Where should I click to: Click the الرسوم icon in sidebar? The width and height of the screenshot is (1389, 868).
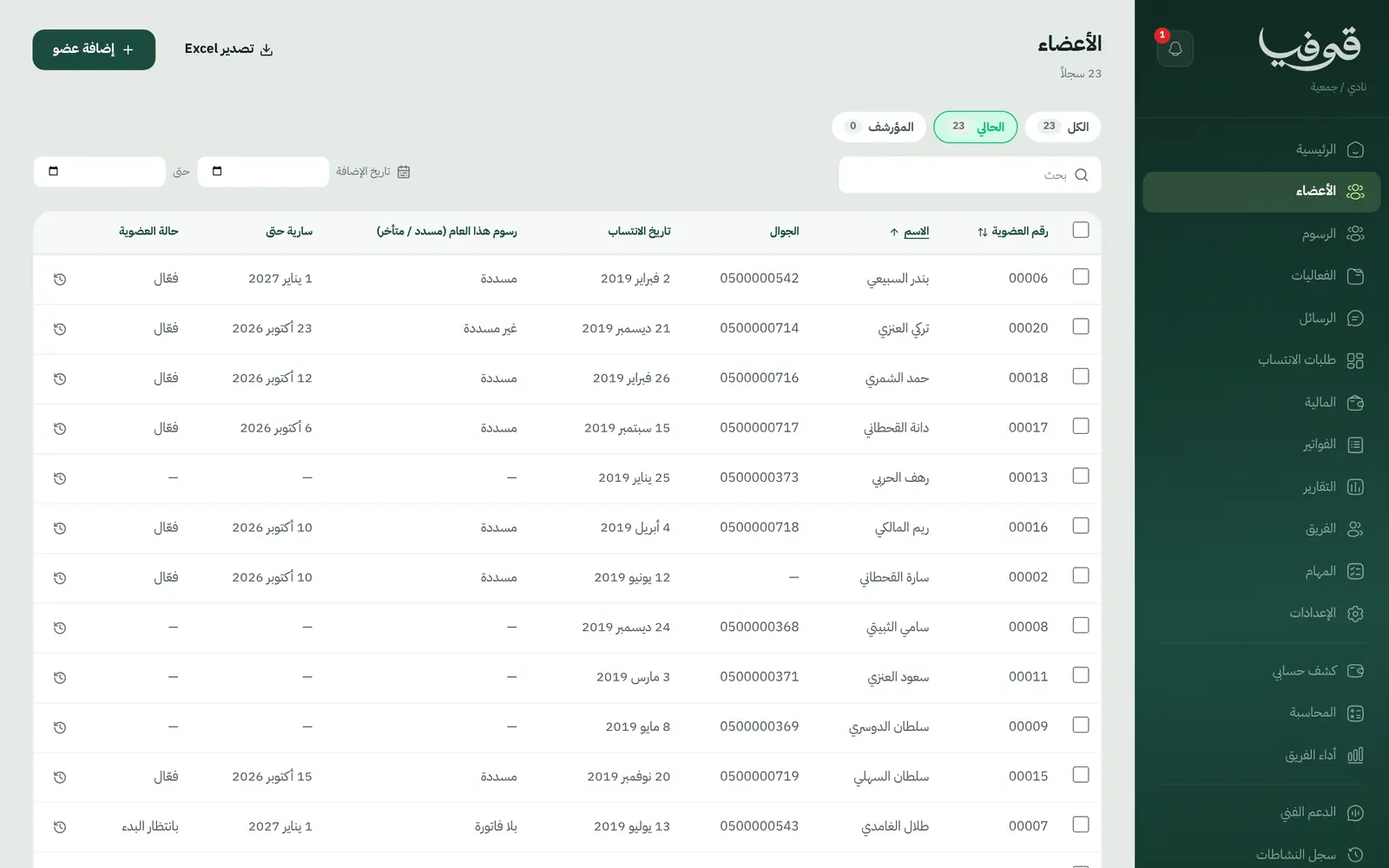point(1355,234)
